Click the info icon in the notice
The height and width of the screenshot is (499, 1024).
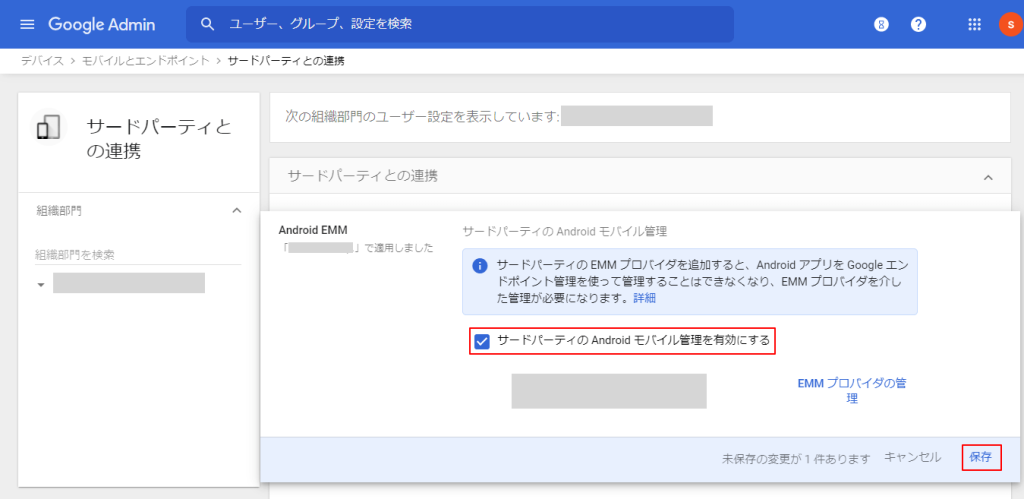pos(480,265)
